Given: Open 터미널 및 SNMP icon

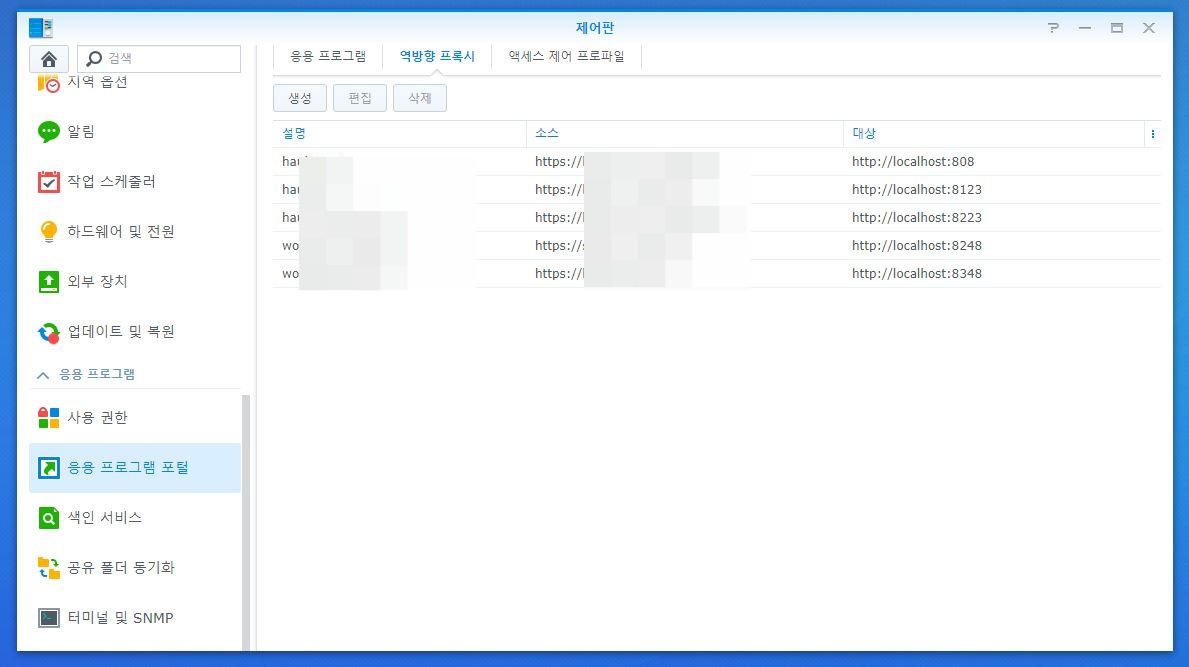Looking at the screenshot, I should click(49, 618).
